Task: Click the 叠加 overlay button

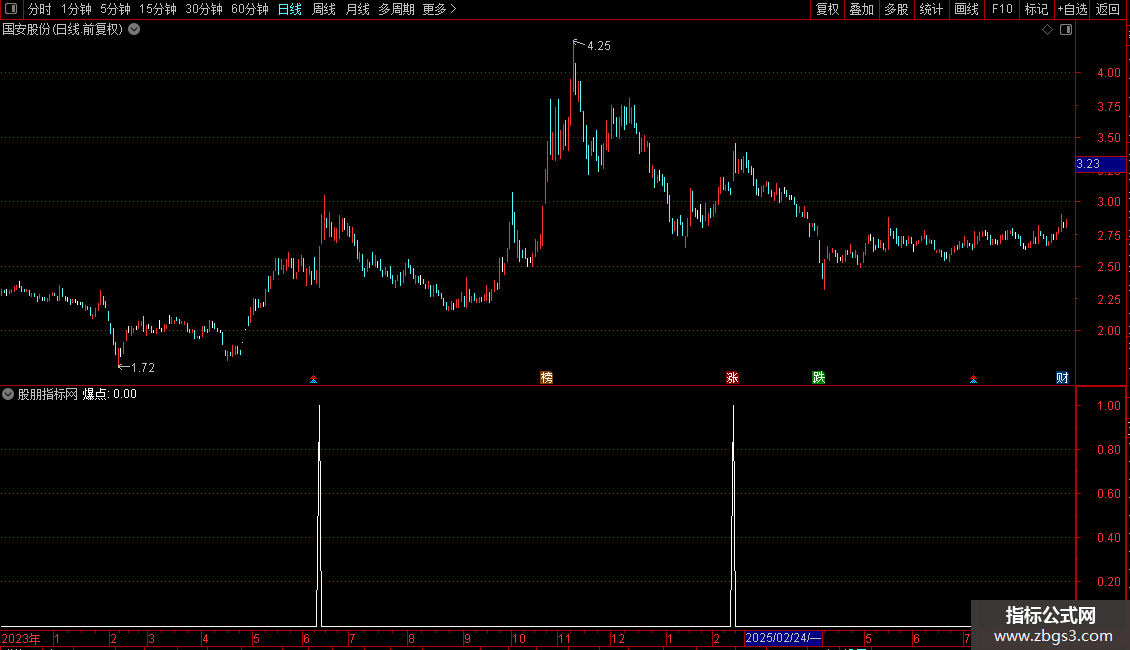Action: click(x=861, y=9)
